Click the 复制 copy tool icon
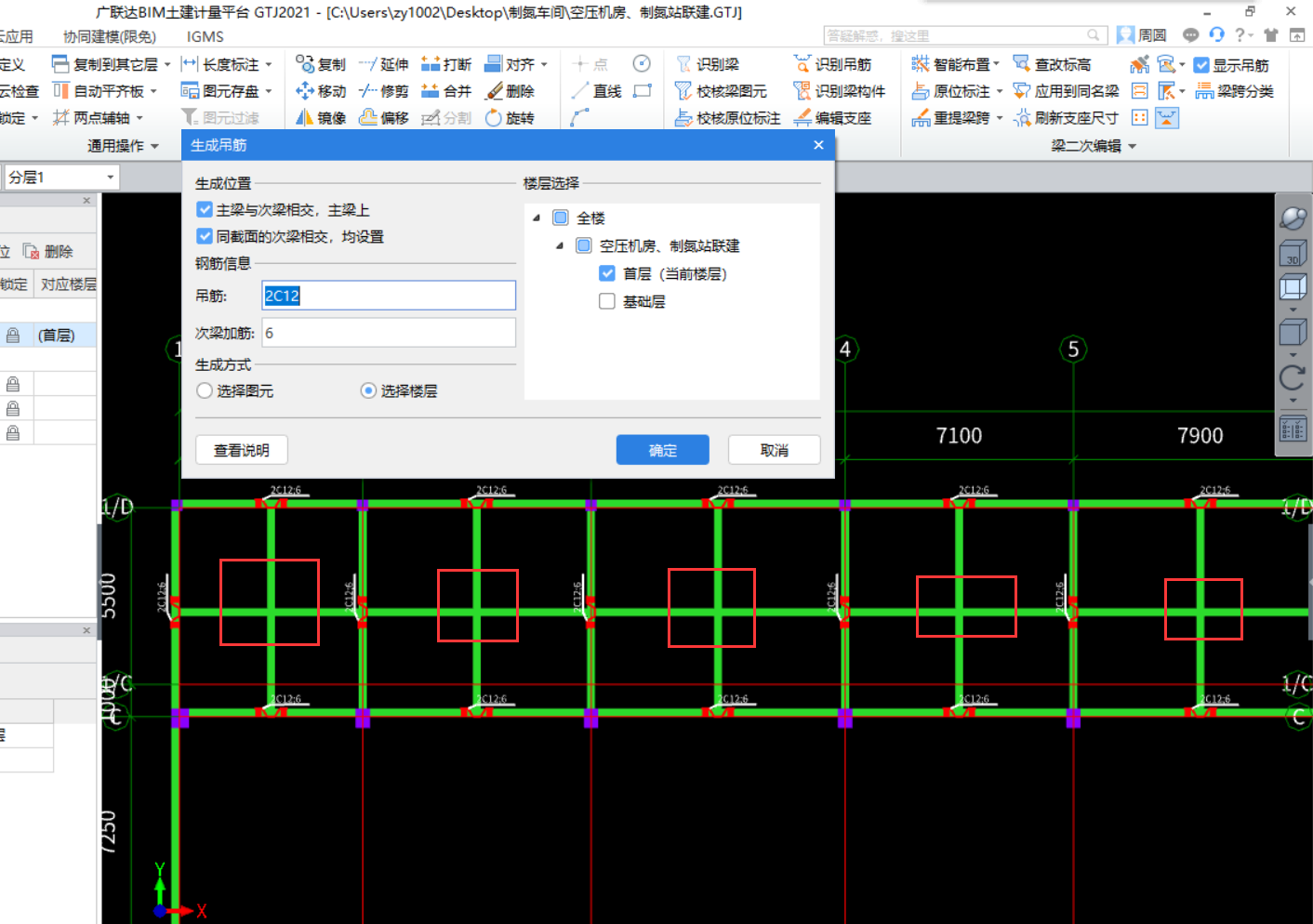Viewport: 1313px width, 924px height. click(304, 63)
